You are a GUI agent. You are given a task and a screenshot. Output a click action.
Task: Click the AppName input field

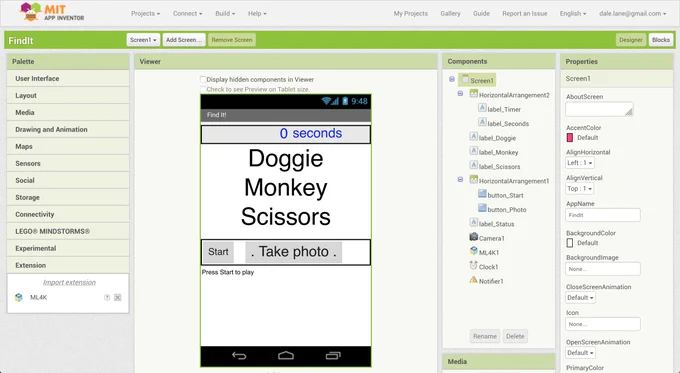(x=603, y=215)
